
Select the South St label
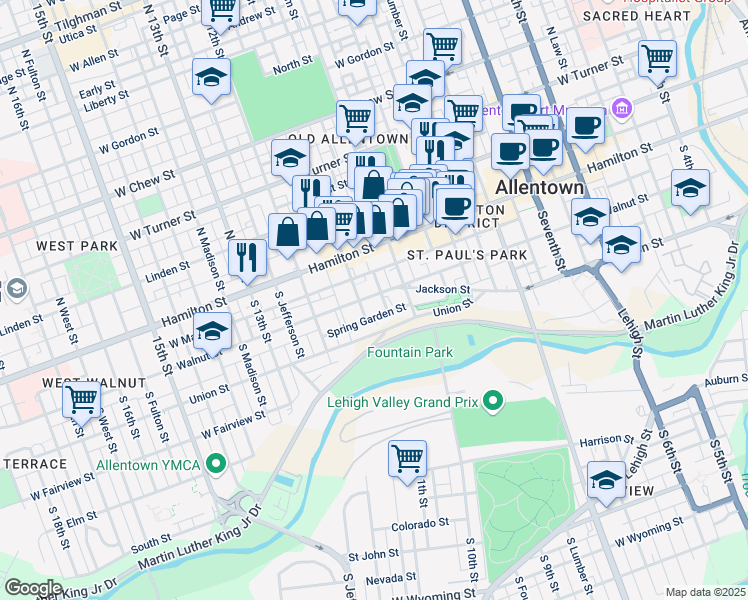coord(151,544)
